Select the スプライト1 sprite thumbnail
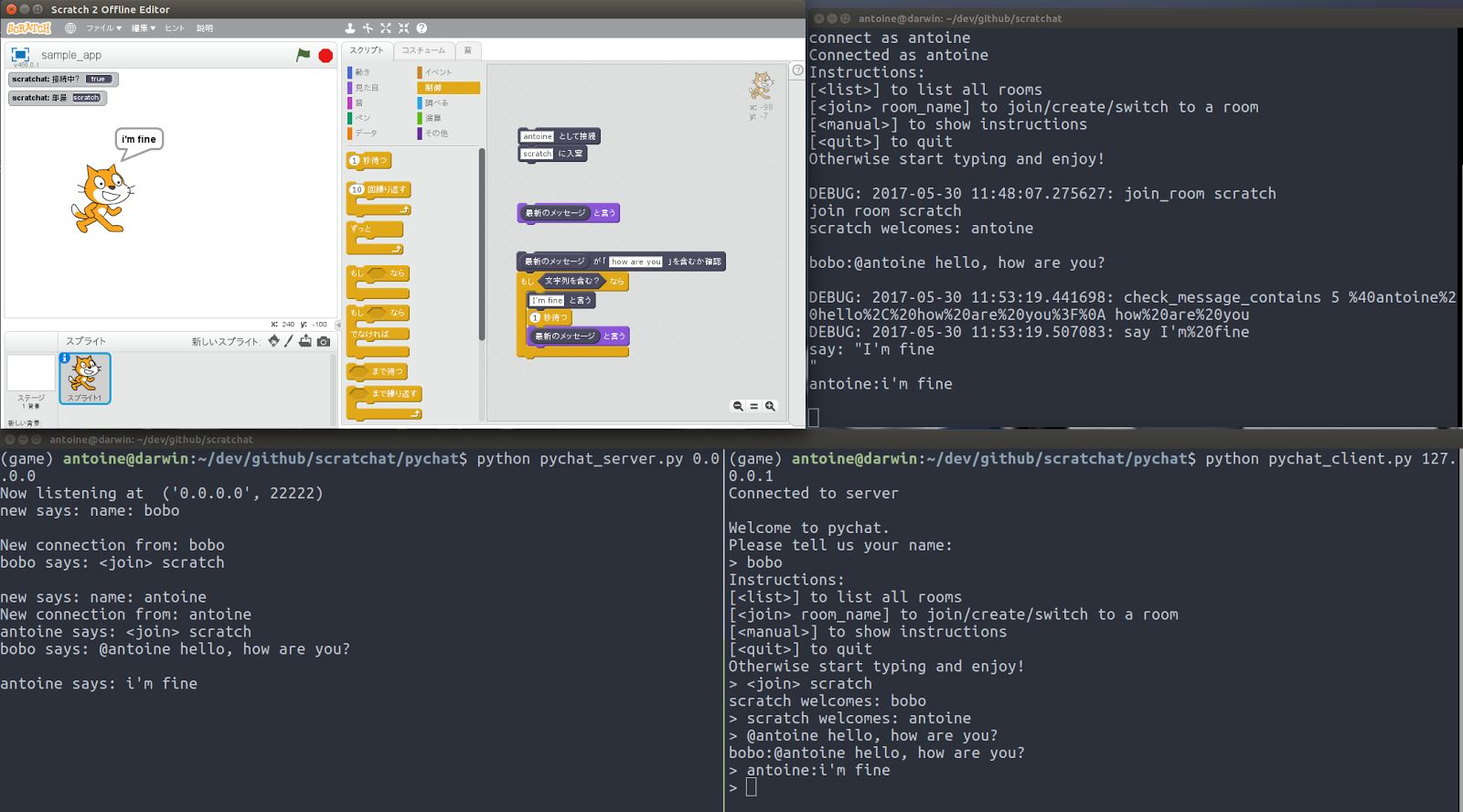 click(x=85, y=378)
